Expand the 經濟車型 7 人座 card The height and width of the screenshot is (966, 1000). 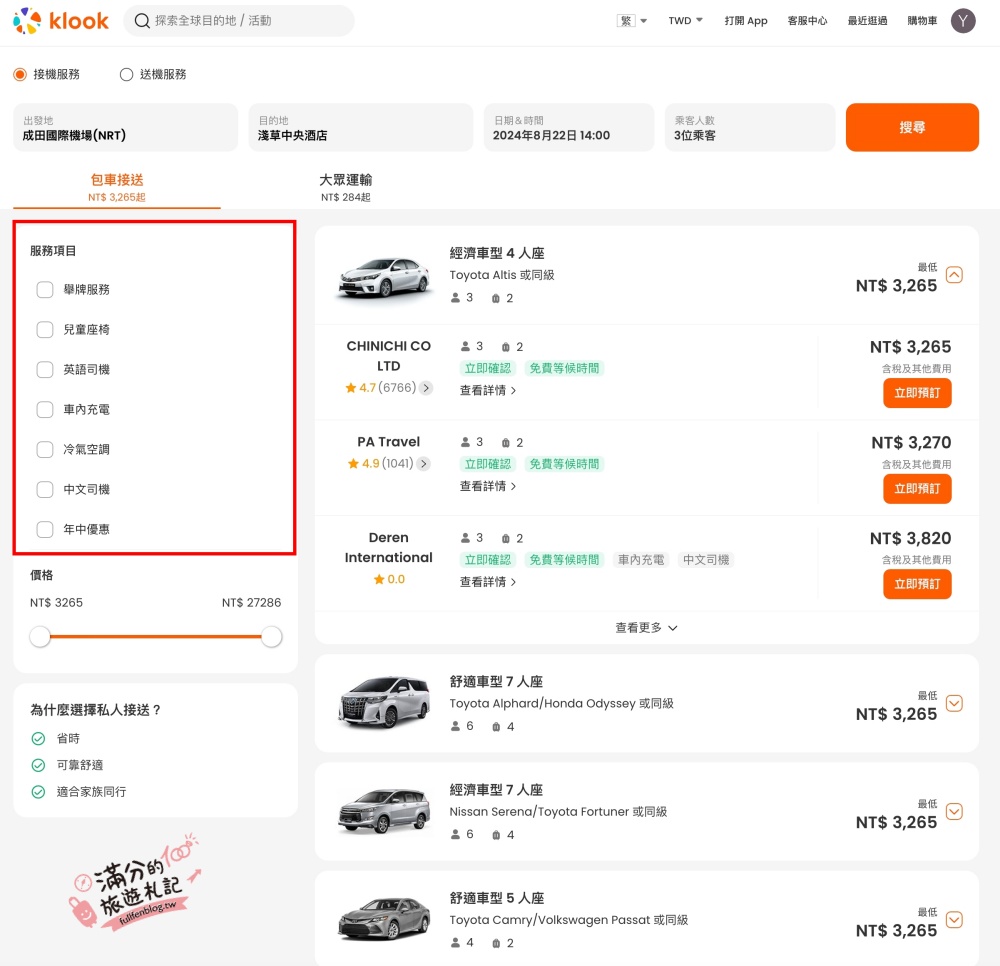point(954,812)
